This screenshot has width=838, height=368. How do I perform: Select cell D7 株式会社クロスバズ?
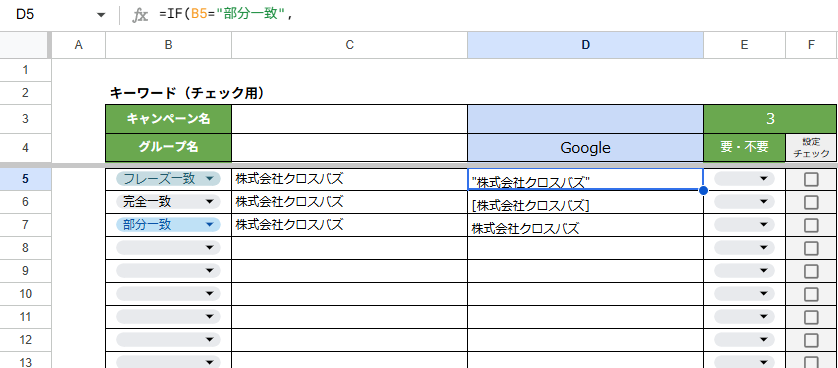[586, 225]
